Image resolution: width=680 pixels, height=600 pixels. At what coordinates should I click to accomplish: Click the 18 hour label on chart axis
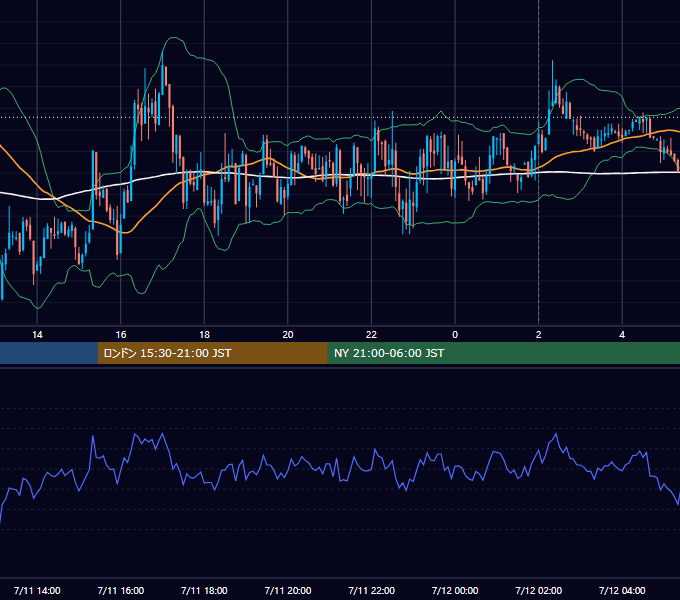(x=204, y=335)
